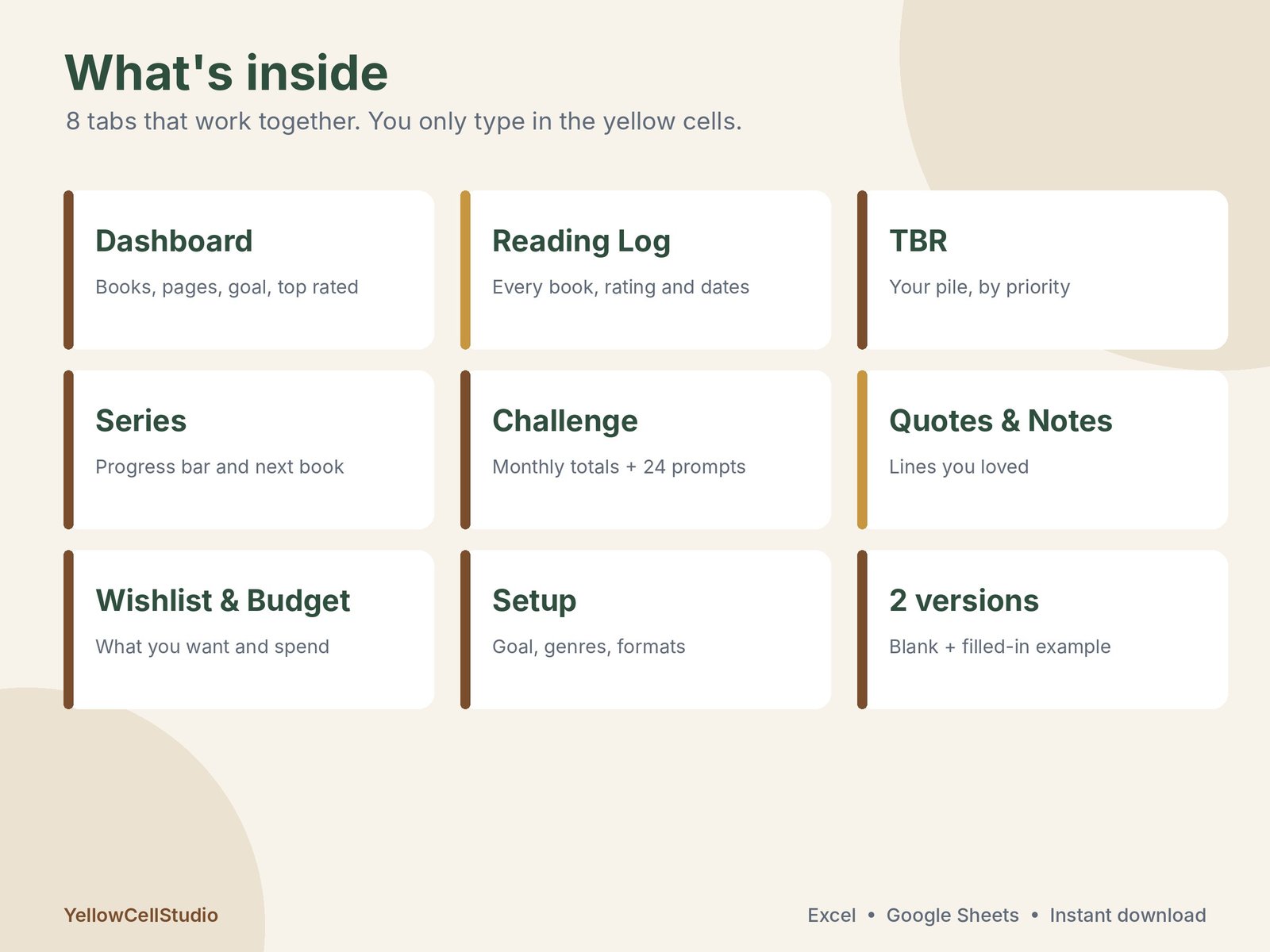Open the Reading Log card
1270x952 pixels.
[645, 270]
